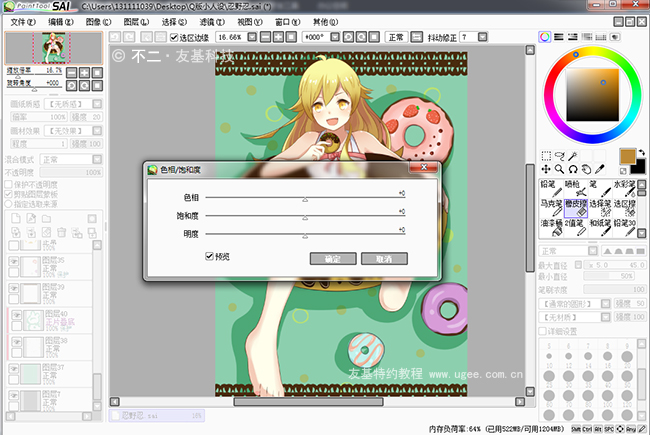Choose the 喷枪 airbrush tool
Image resolution: width=650 pixels, height=435 pixels.
click(575, 188)
